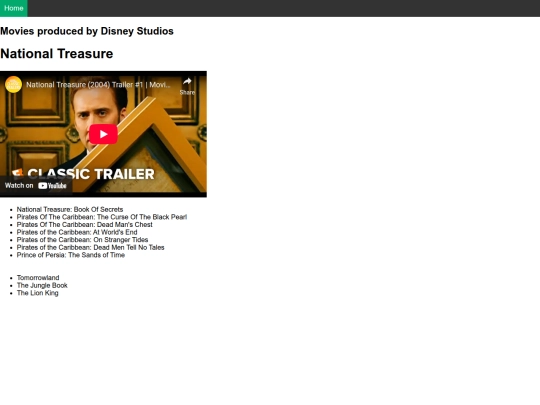Click Watch on YouTube logo link
This screenshot has height=405, width=540.
pos(35,186)
